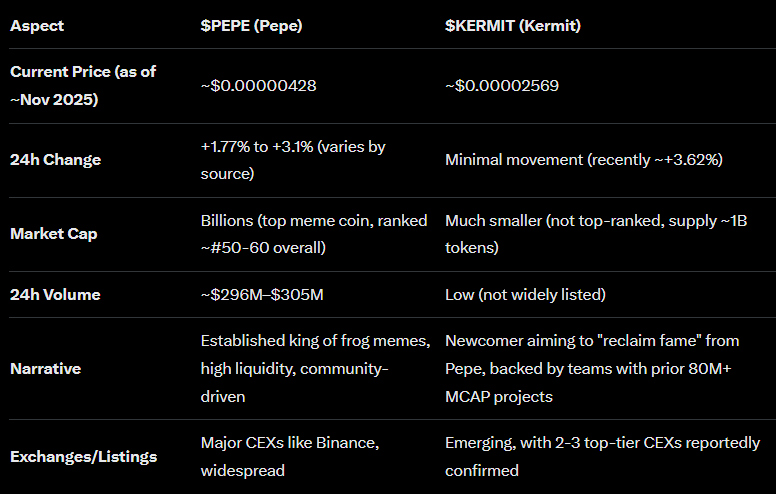The height and width of the screenshot is (494, 776).
Task: Click the 24h Change row label
Action: click(55, 160)
